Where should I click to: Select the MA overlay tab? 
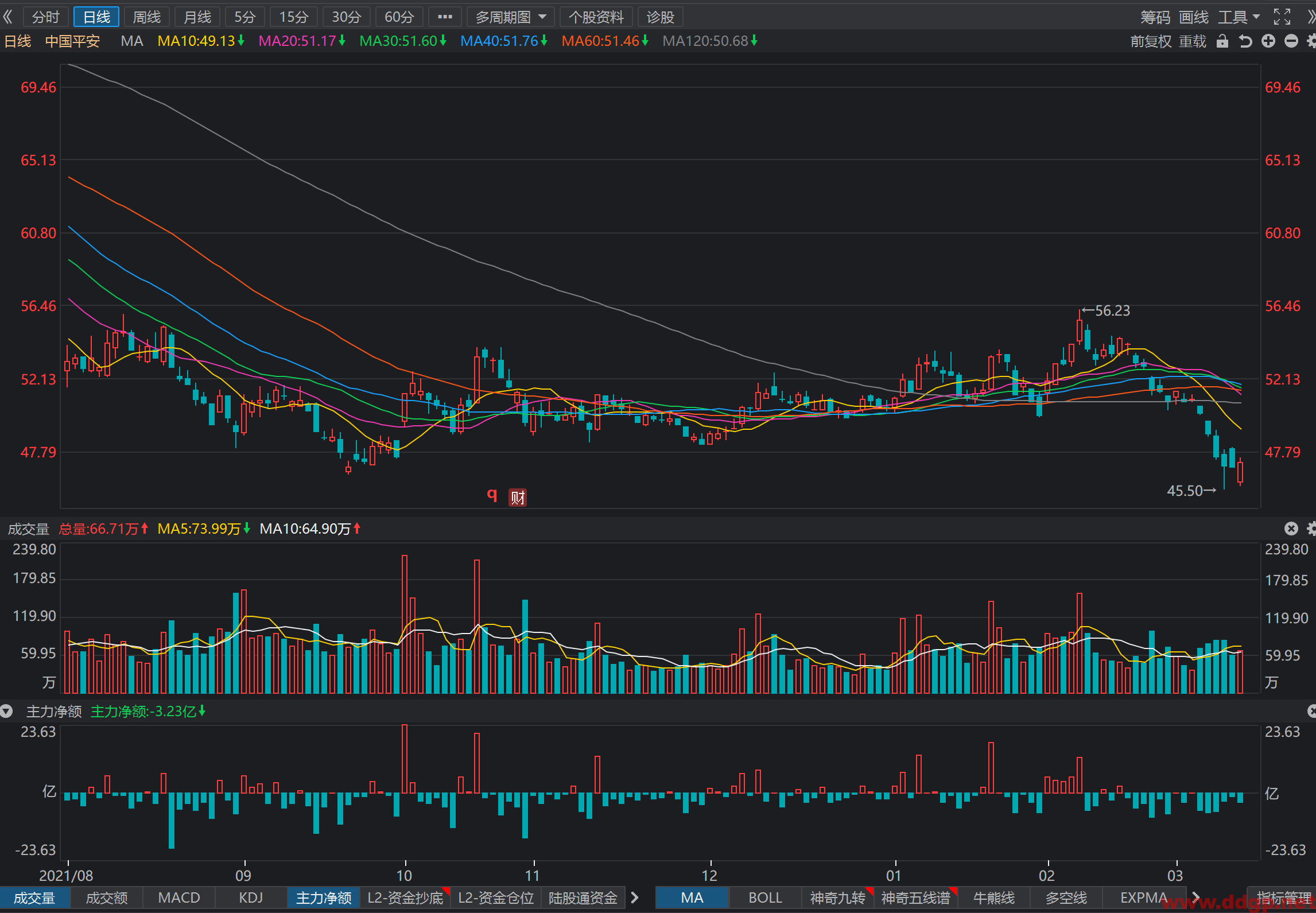[x=692, y=898]
